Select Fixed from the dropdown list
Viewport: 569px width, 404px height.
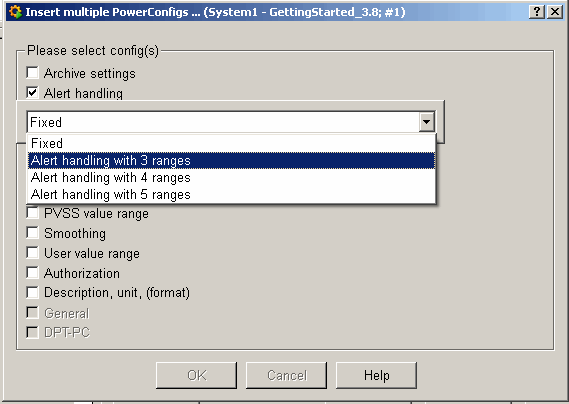click(231, 143)
